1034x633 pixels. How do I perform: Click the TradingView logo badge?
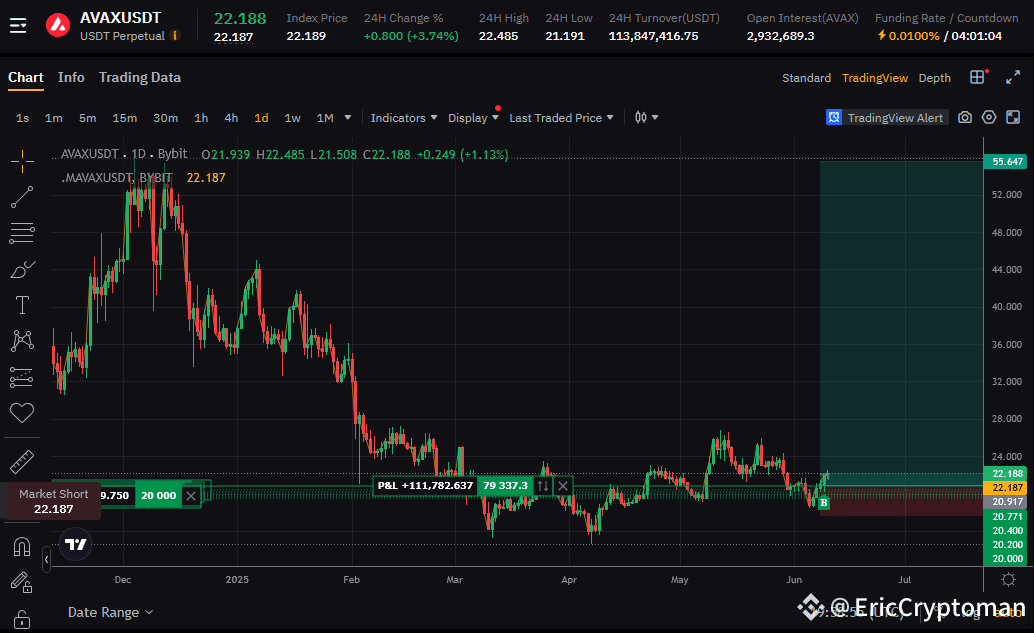coord(76,544)
